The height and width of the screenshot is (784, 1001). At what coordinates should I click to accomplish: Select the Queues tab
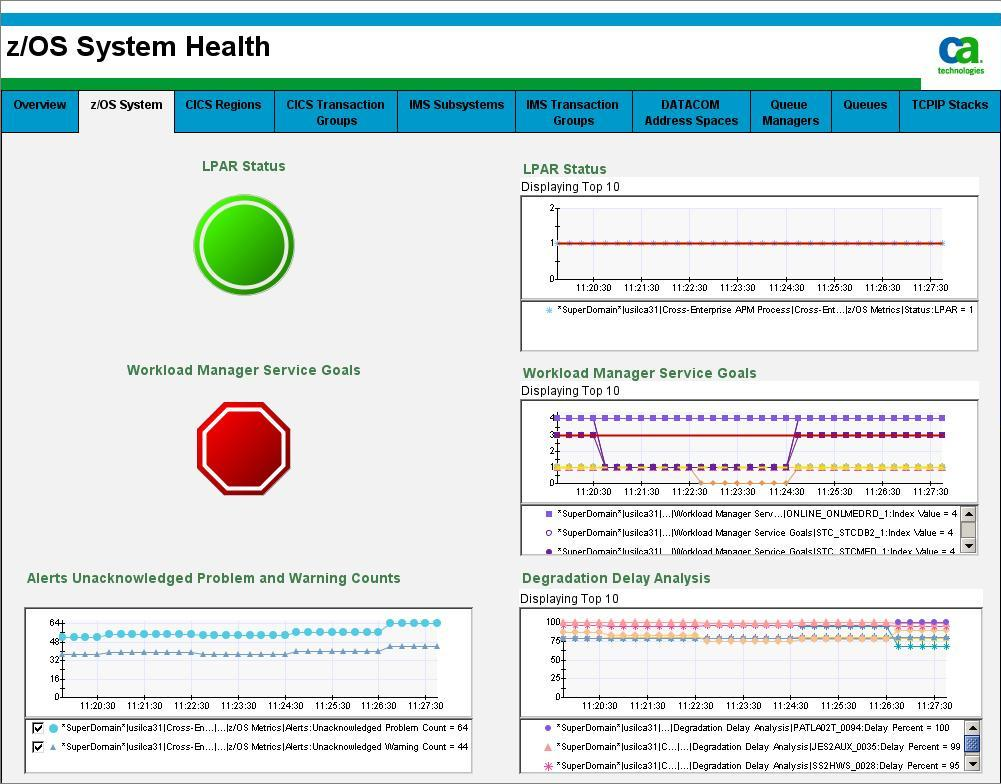click(865, 111)
